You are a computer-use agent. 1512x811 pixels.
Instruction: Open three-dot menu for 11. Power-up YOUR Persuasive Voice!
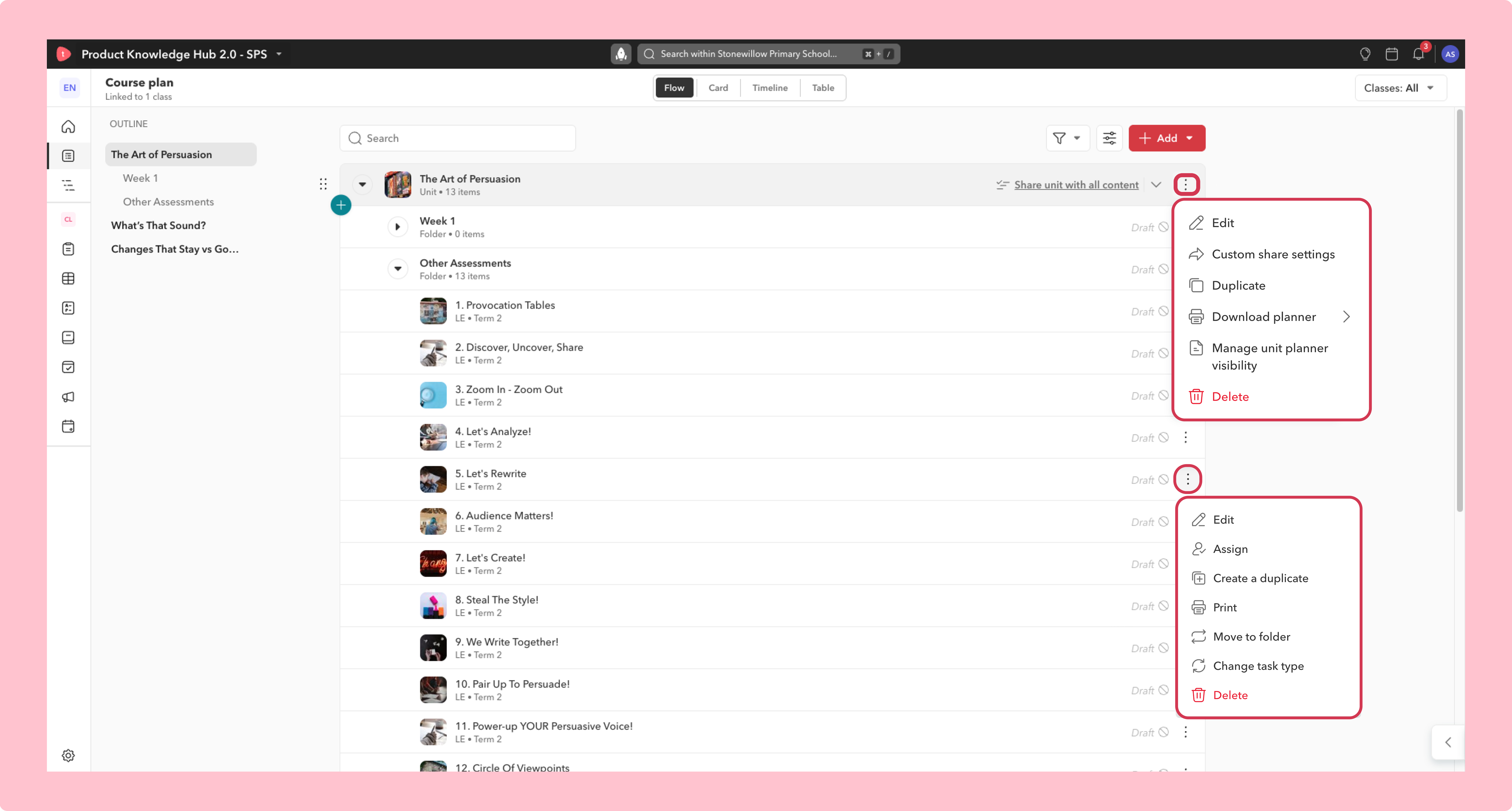coord(1186,732)
